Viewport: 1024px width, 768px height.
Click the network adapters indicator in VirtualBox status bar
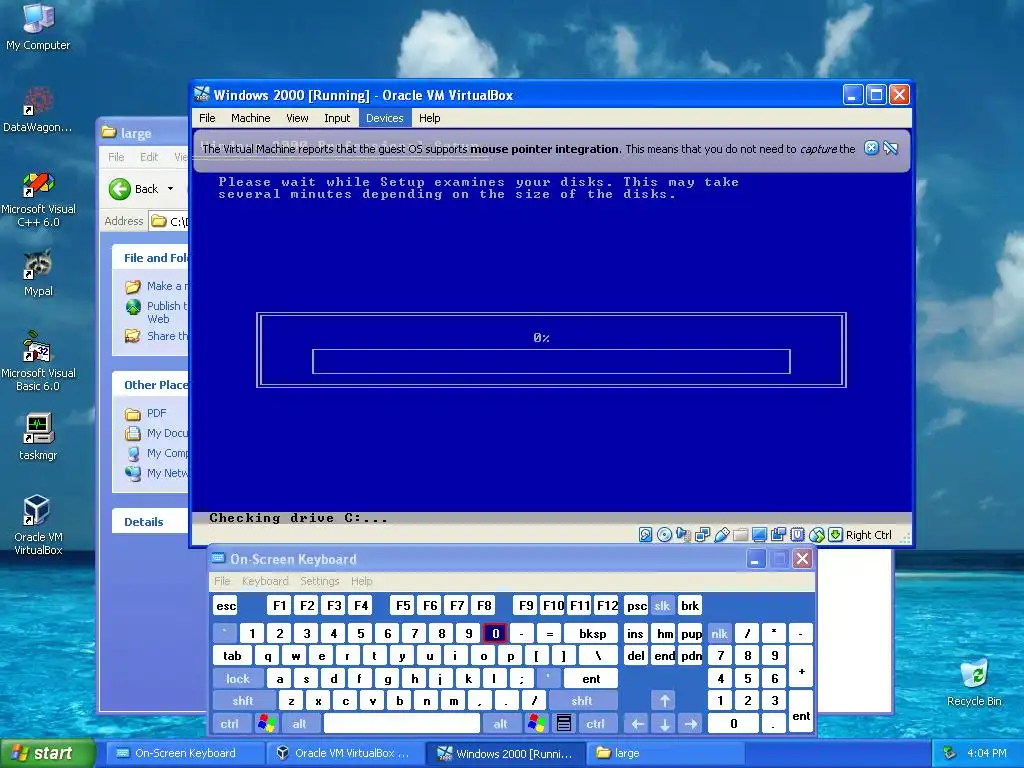click(703, 535)
